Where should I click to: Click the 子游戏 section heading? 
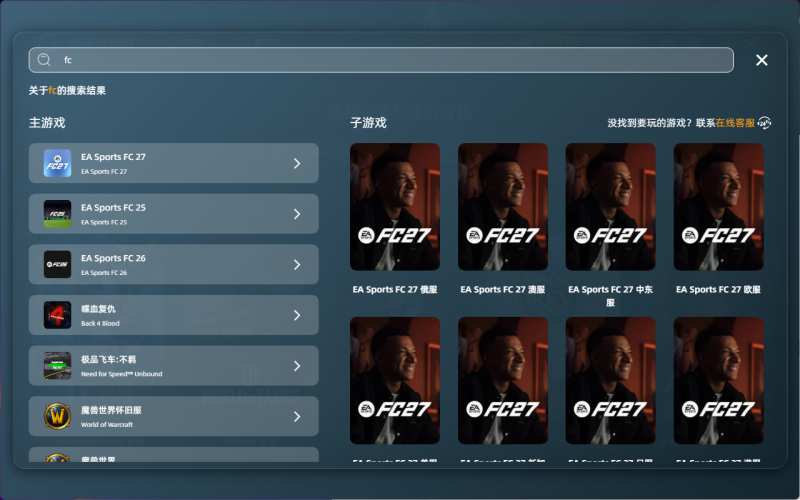point(368,122)
